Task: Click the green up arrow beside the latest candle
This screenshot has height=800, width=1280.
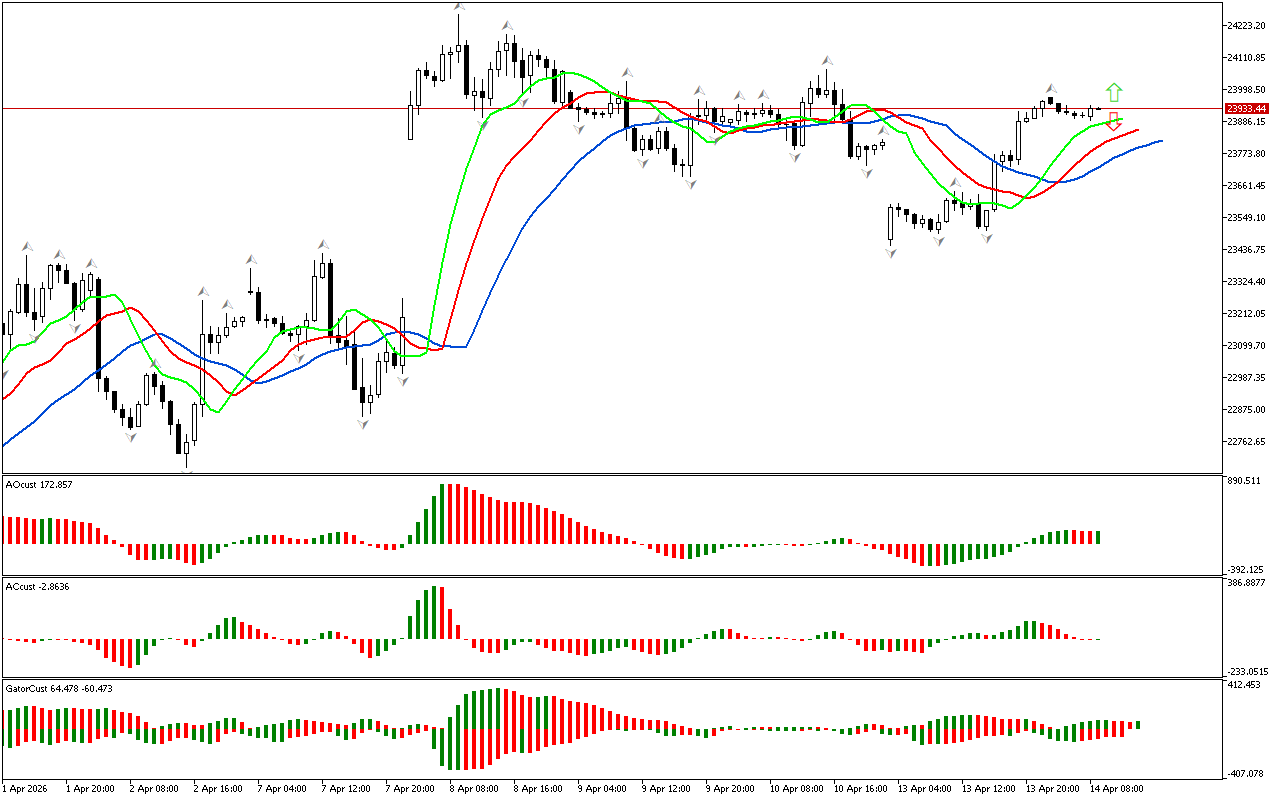Action: [1114, 92]
